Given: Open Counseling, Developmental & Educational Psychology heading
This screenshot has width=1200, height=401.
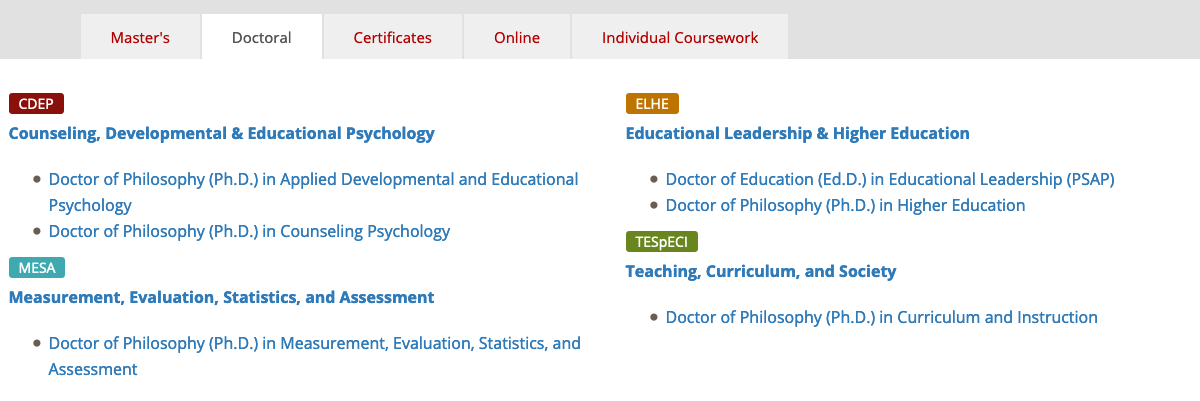Looking at the screenshot, I should click(x=222, y=133).
